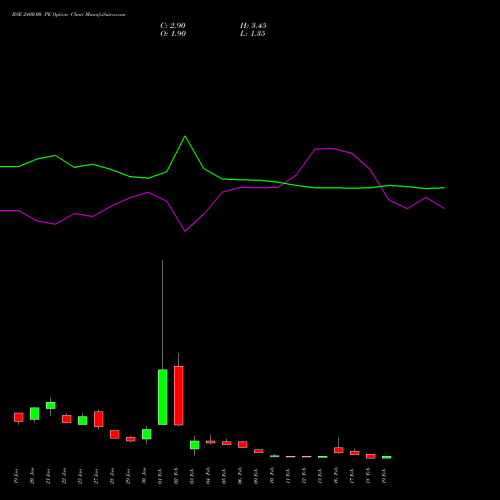The width and height of the screenshot is (500, 500).
Task: Select the last green candle for 19 Feb
Action: pos(386,457)
